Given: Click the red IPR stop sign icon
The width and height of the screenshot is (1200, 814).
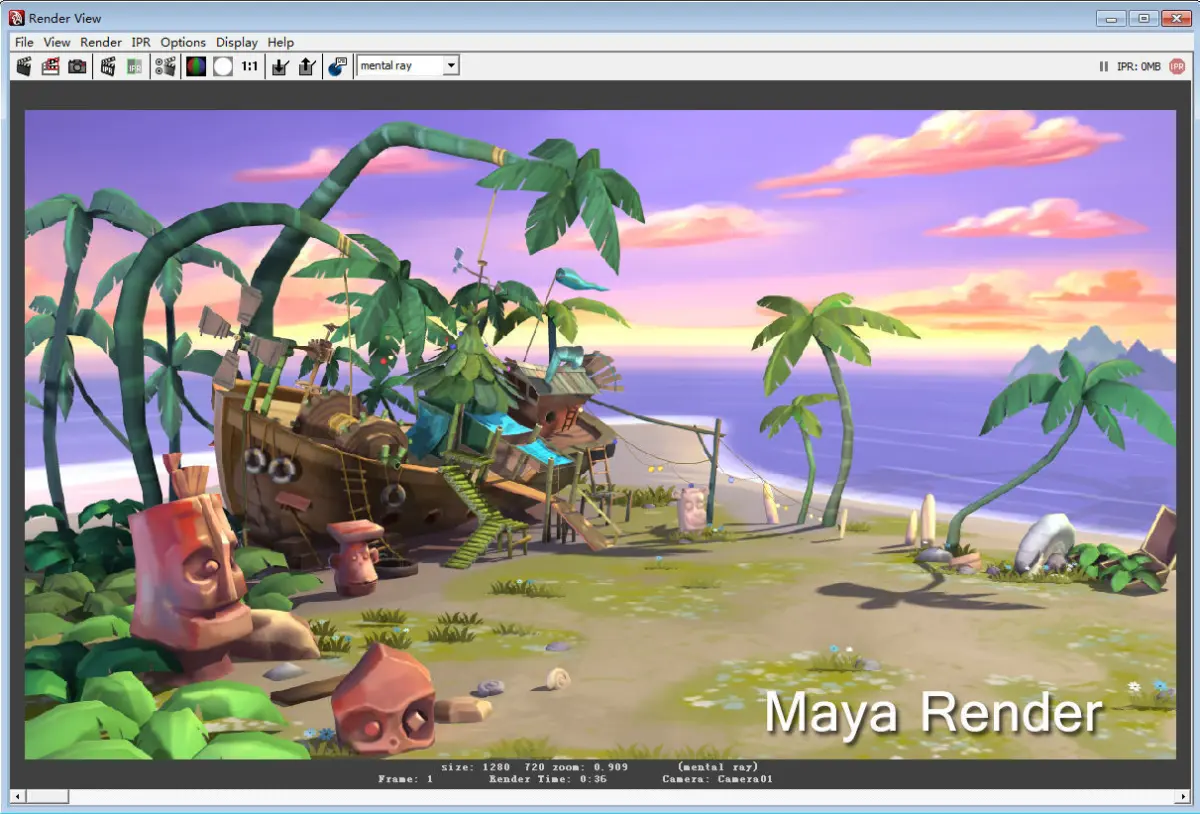Looking at the screenshot, I should point(1177,66).
